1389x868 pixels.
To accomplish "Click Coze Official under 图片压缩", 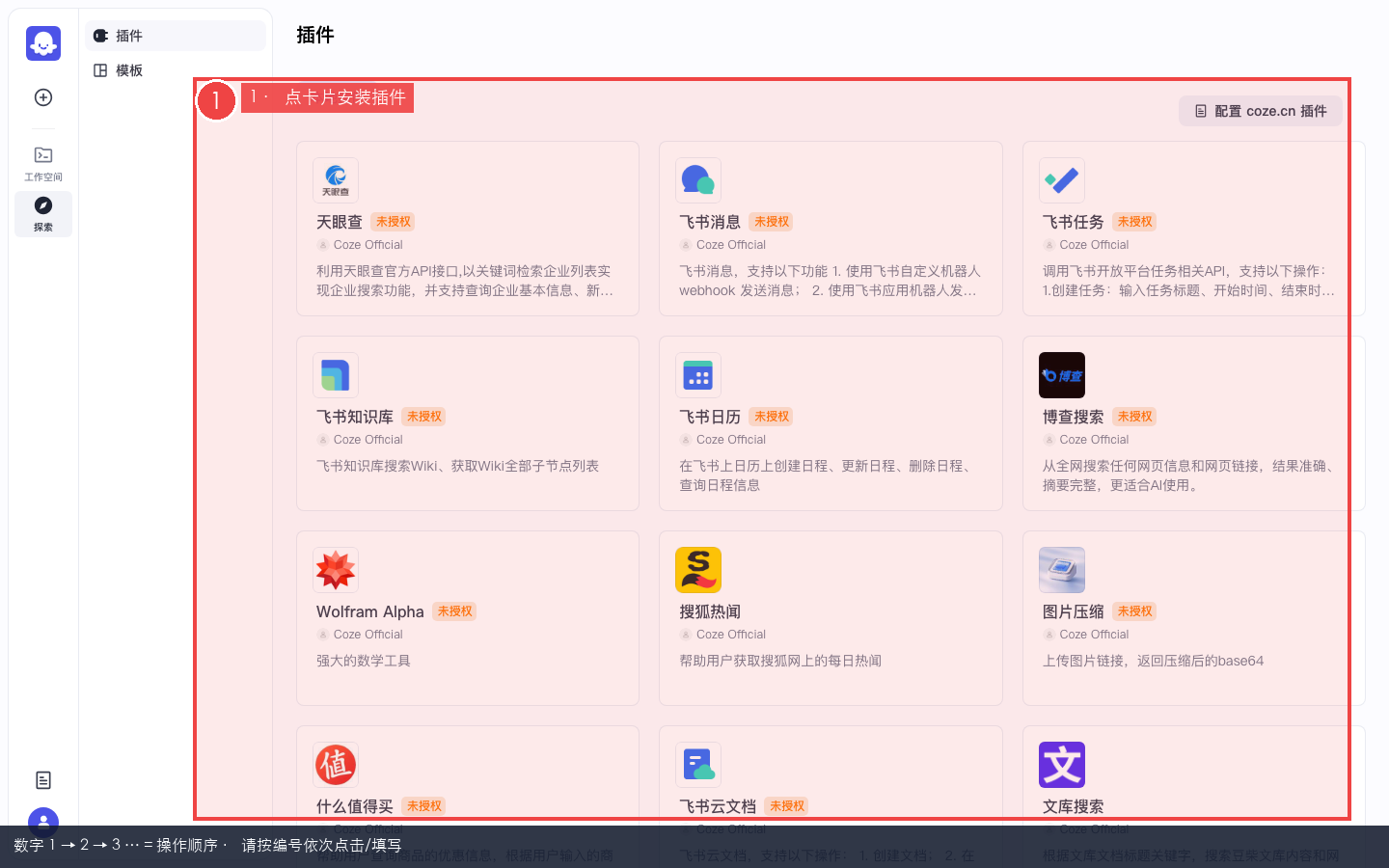I will click(1095, 635).
